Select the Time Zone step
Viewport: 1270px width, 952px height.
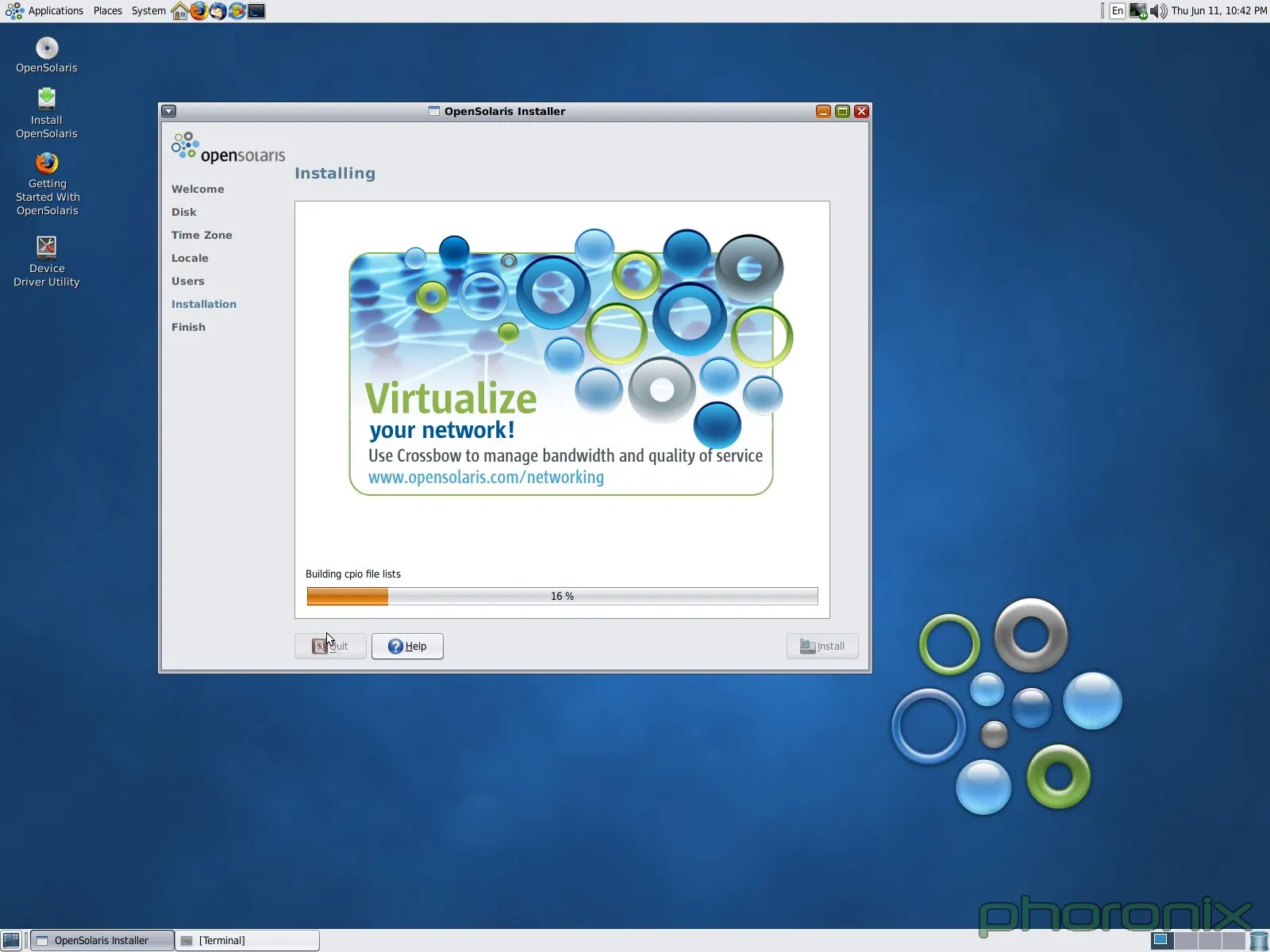[x=202, y=235]
